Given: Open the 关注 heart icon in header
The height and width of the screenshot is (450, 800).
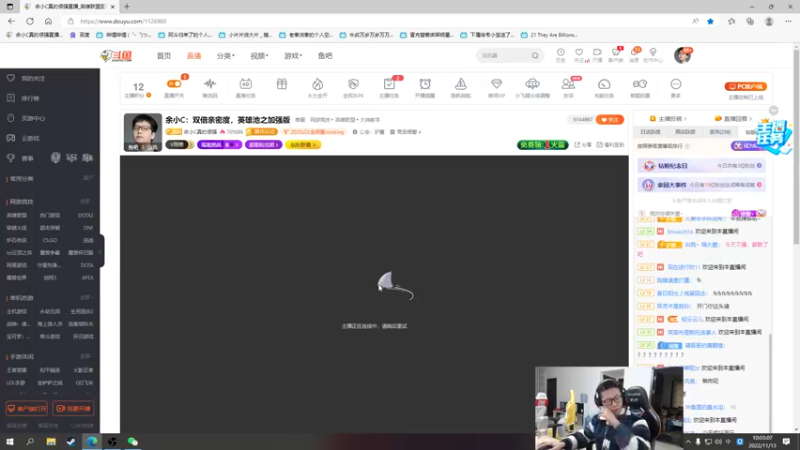Looking at the screenshot, I should [x=579, y=53].
